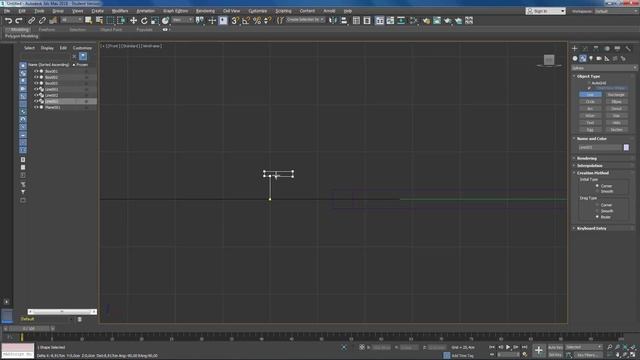The image size is (640, 360).
Task: Select the Select and Link tool
Action: click(31, 20)
